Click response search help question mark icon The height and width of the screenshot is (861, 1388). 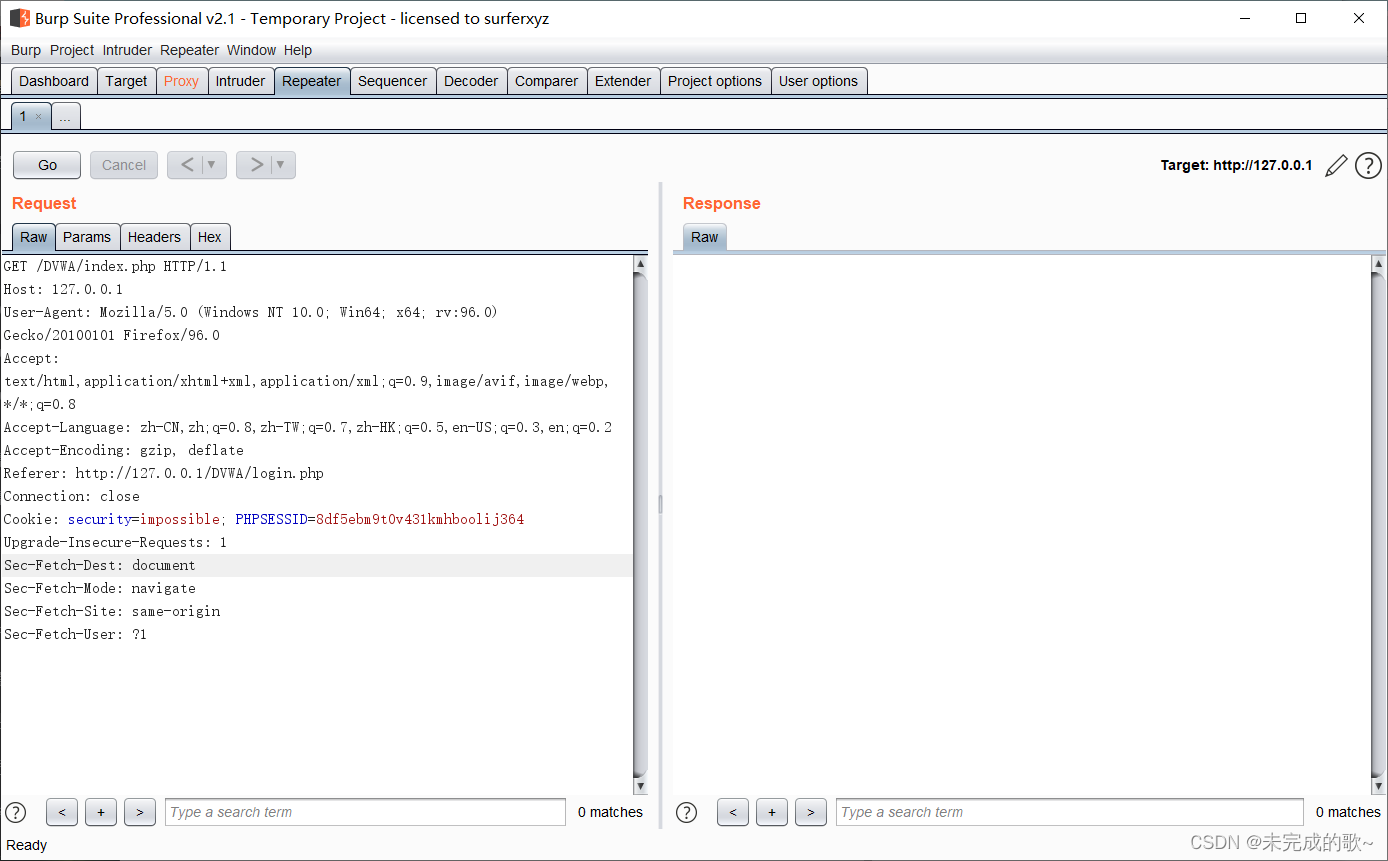coord(687,812)
